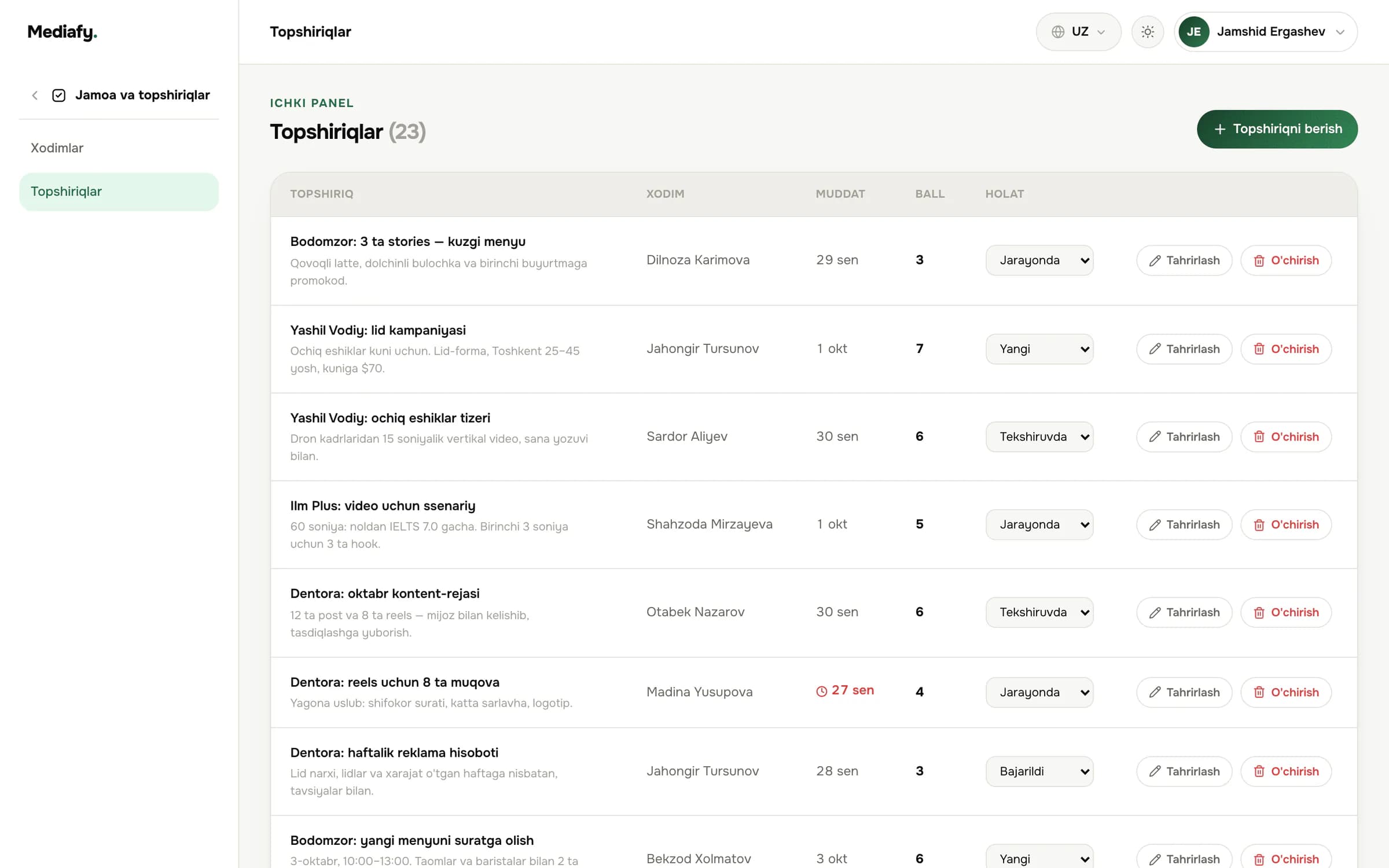Click trash icon in Bodomzor stories row

(x=1259, y=261)
